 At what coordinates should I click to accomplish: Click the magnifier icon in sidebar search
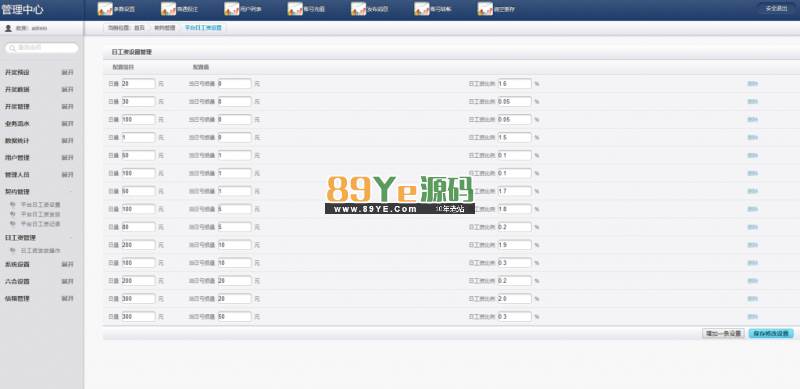(12, 48)
